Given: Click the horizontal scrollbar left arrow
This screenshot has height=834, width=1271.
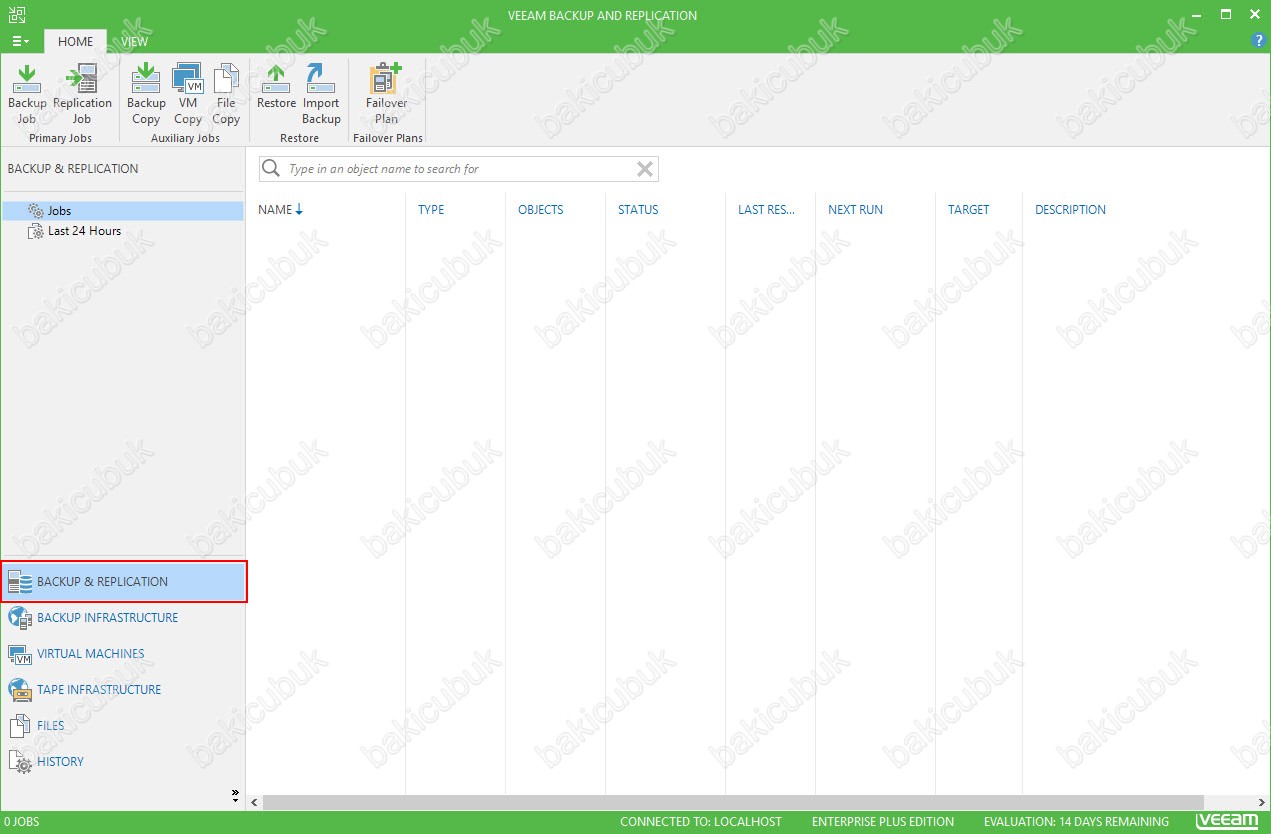Looking at the screenshot, I should 254,802.
